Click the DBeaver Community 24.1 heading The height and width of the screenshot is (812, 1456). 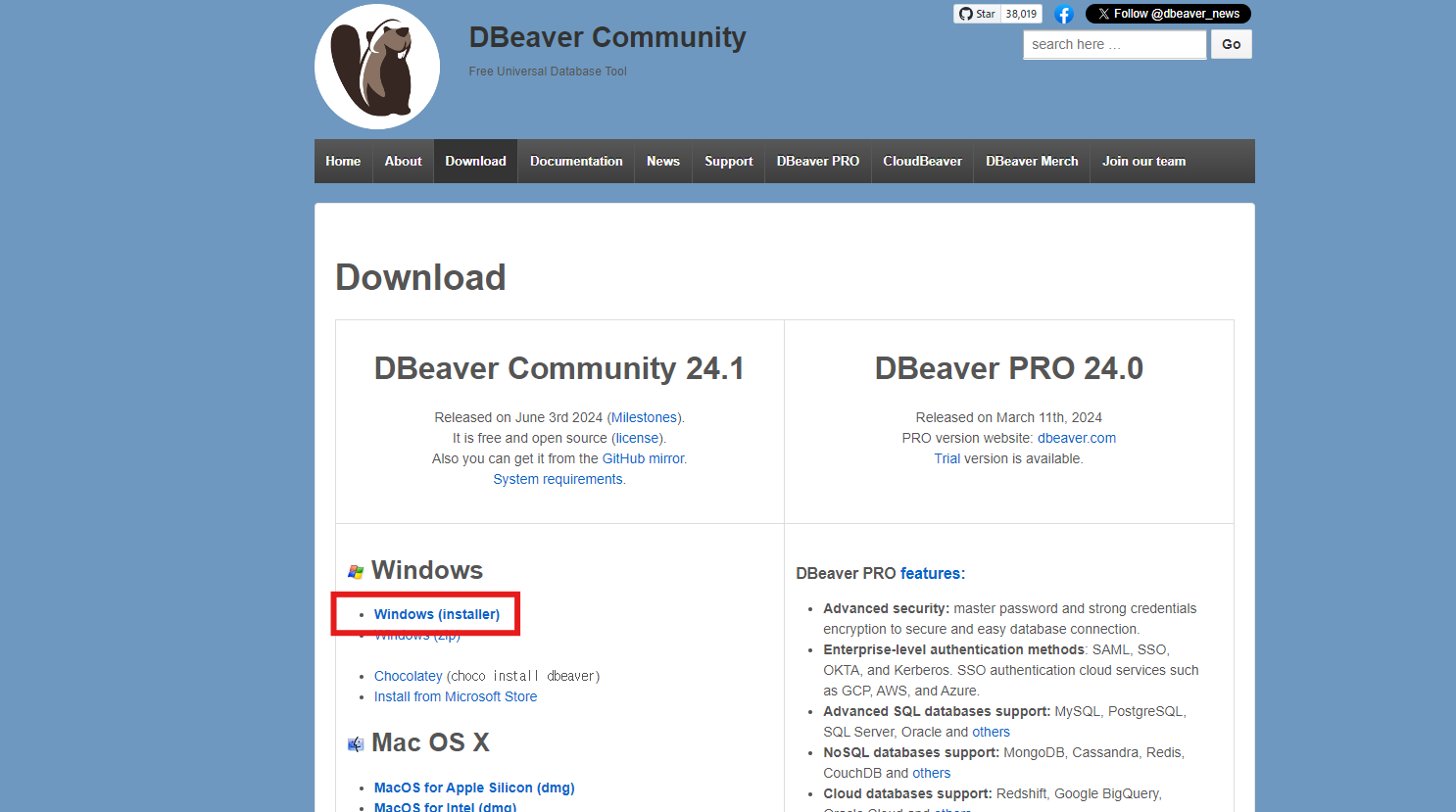(559, 368)
